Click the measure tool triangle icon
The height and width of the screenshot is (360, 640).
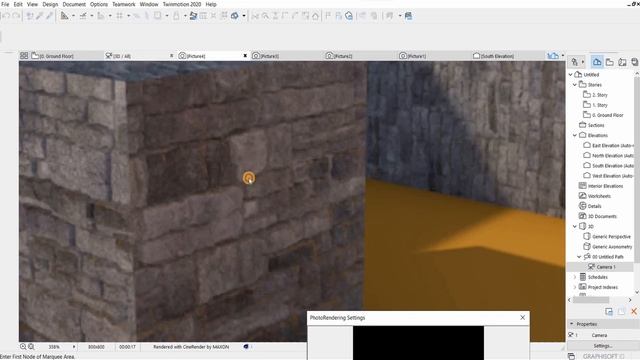click(x=64, y=16)
